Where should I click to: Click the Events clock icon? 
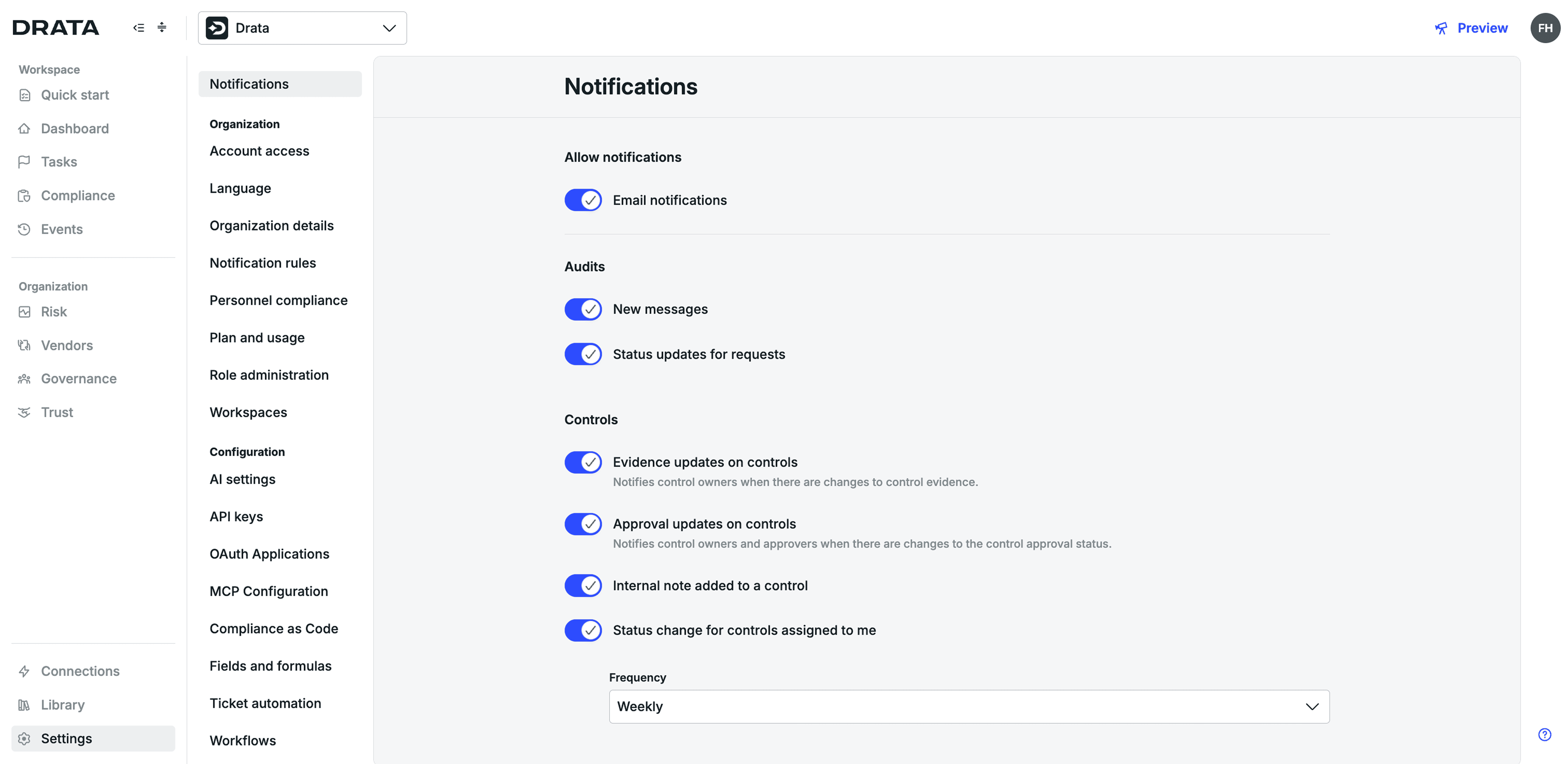click(x=24, y=230)
